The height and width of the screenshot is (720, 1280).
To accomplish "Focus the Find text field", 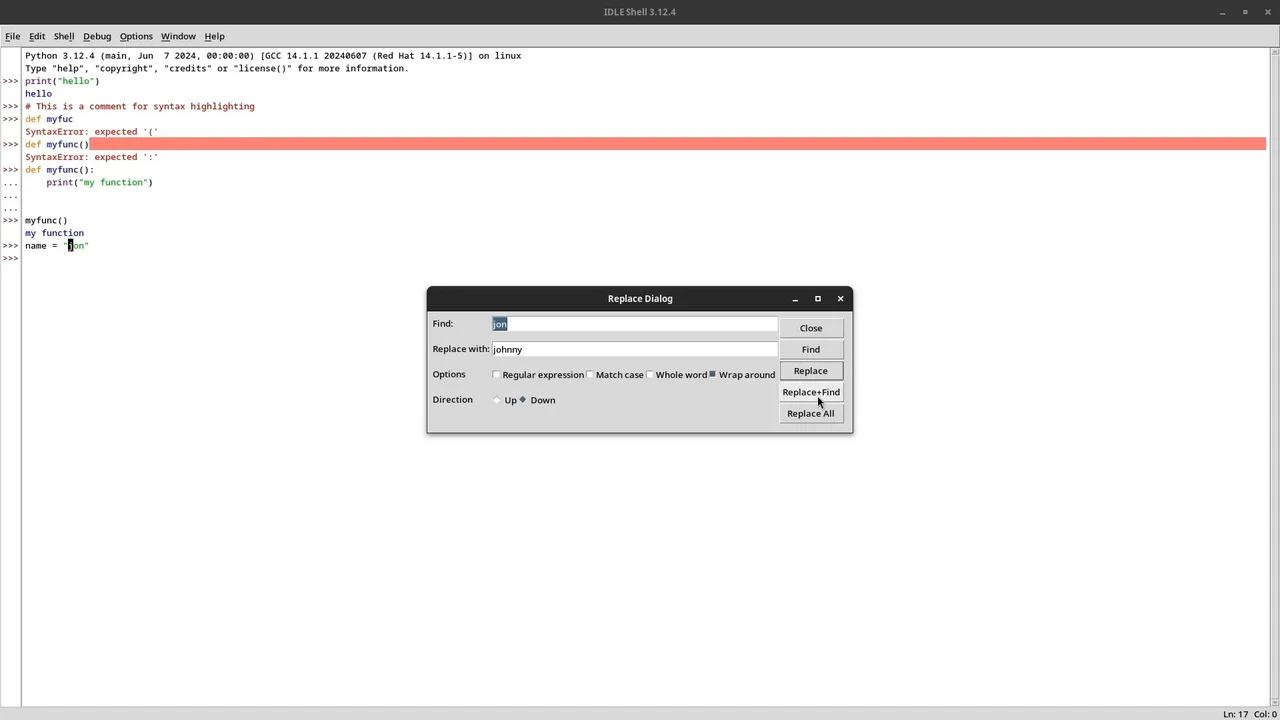I will (634, 324).
